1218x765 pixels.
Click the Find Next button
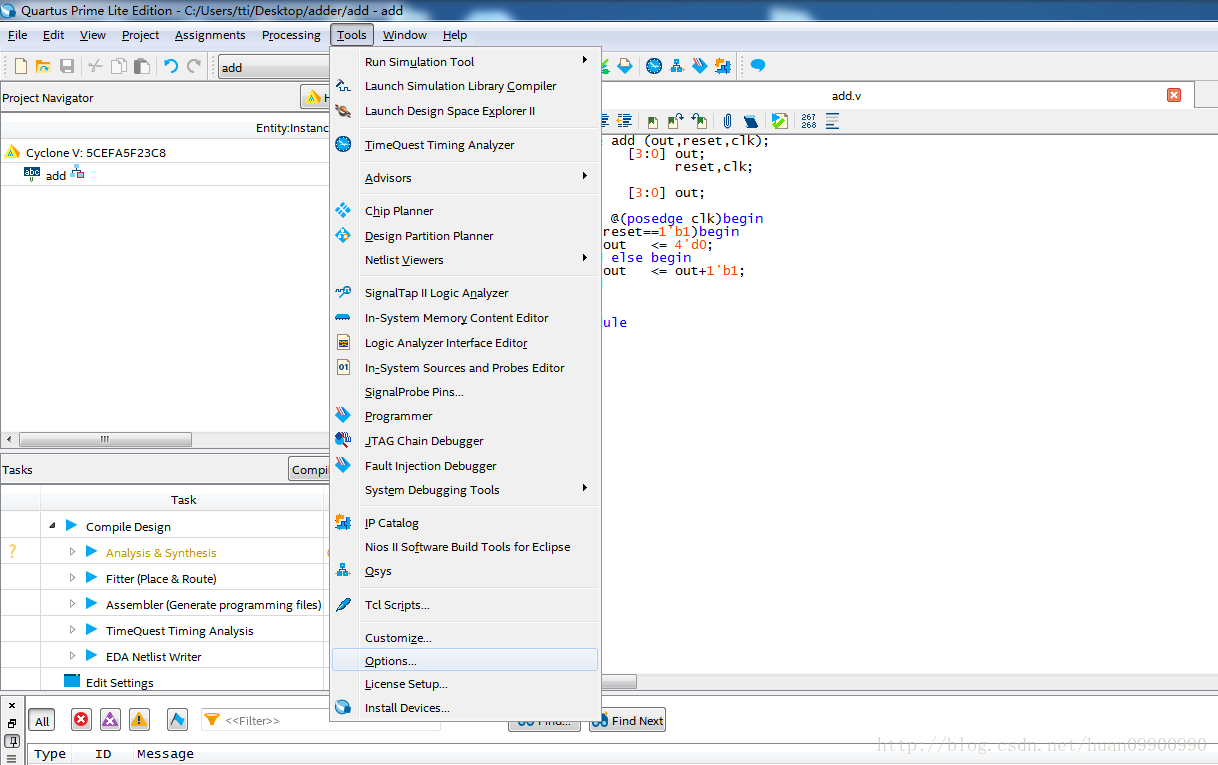(627, 720)
